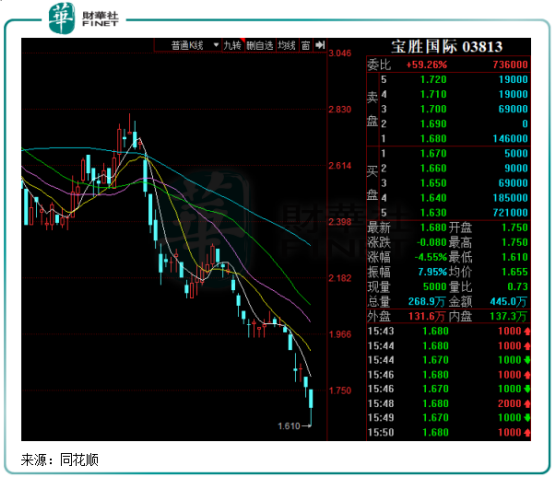555x479 pixels.
Task: Select buy level 5 price 1.630
Action: [433, 213]
